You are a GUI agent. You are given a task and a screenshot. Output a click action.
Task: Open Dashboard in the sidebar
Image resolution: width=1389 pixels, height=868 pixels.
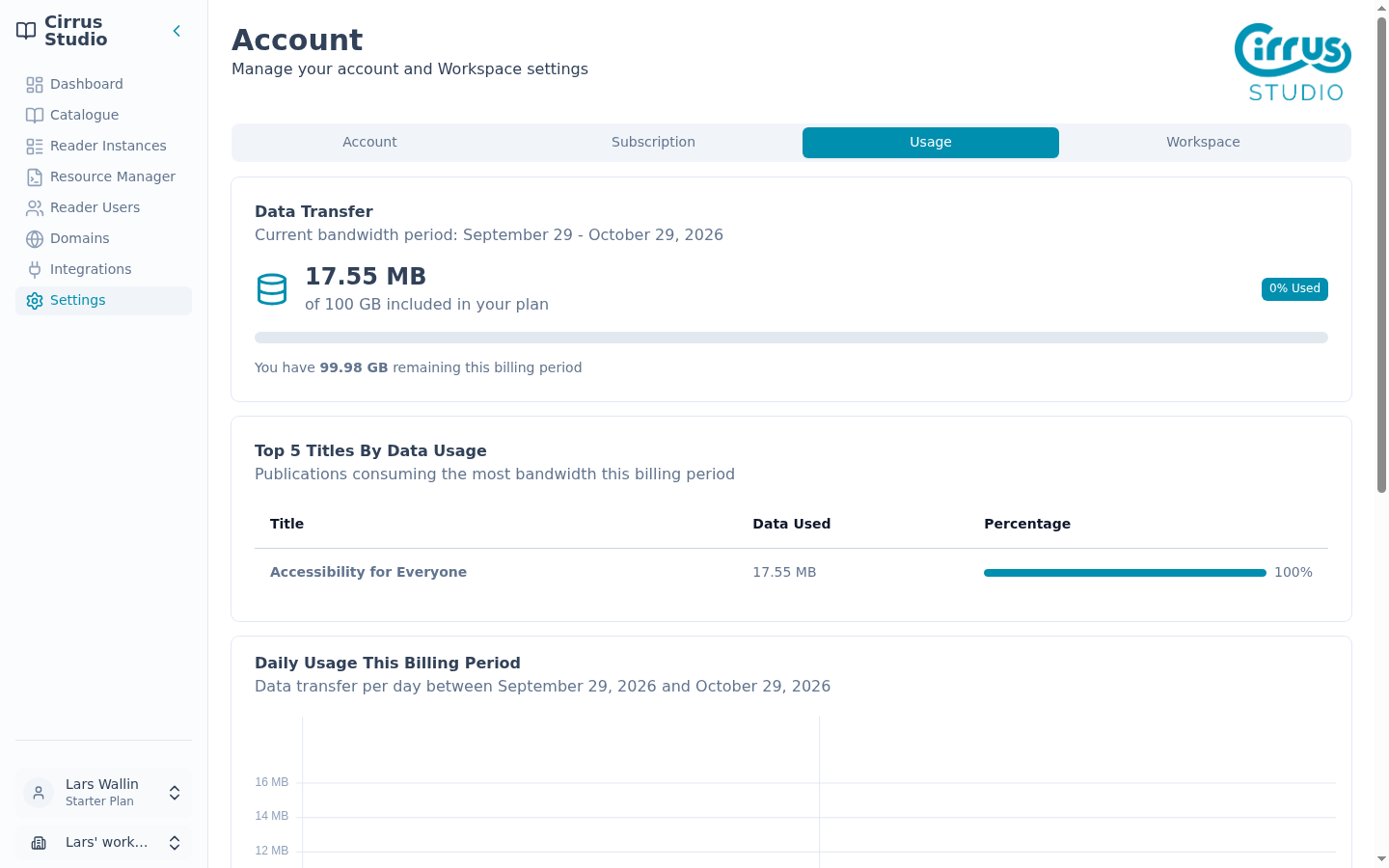coord(103,85)
